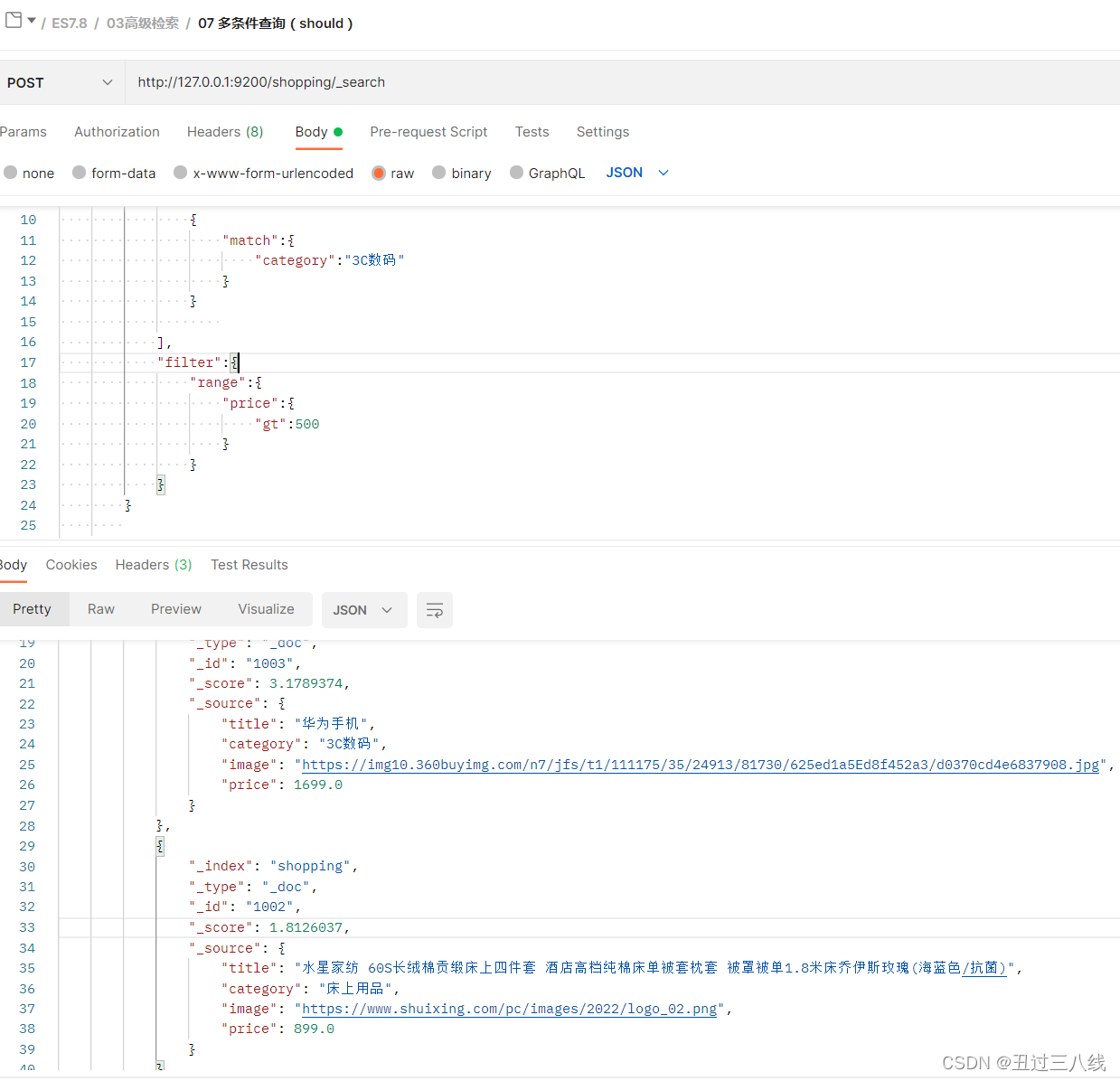Open the 360buyimg image URL link
This screenshot has height=1081, width=1120.
point(701,765)
